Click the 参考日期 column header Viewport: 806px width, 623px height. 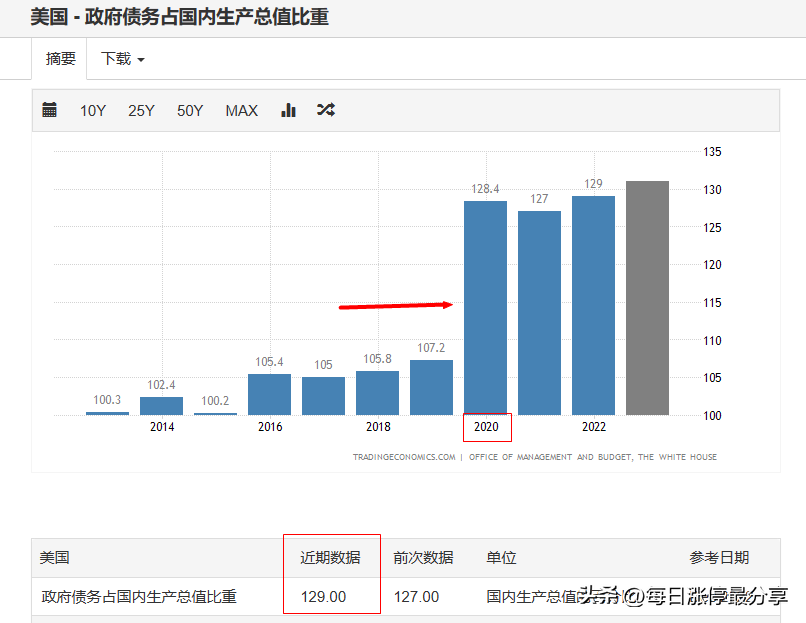719,557
